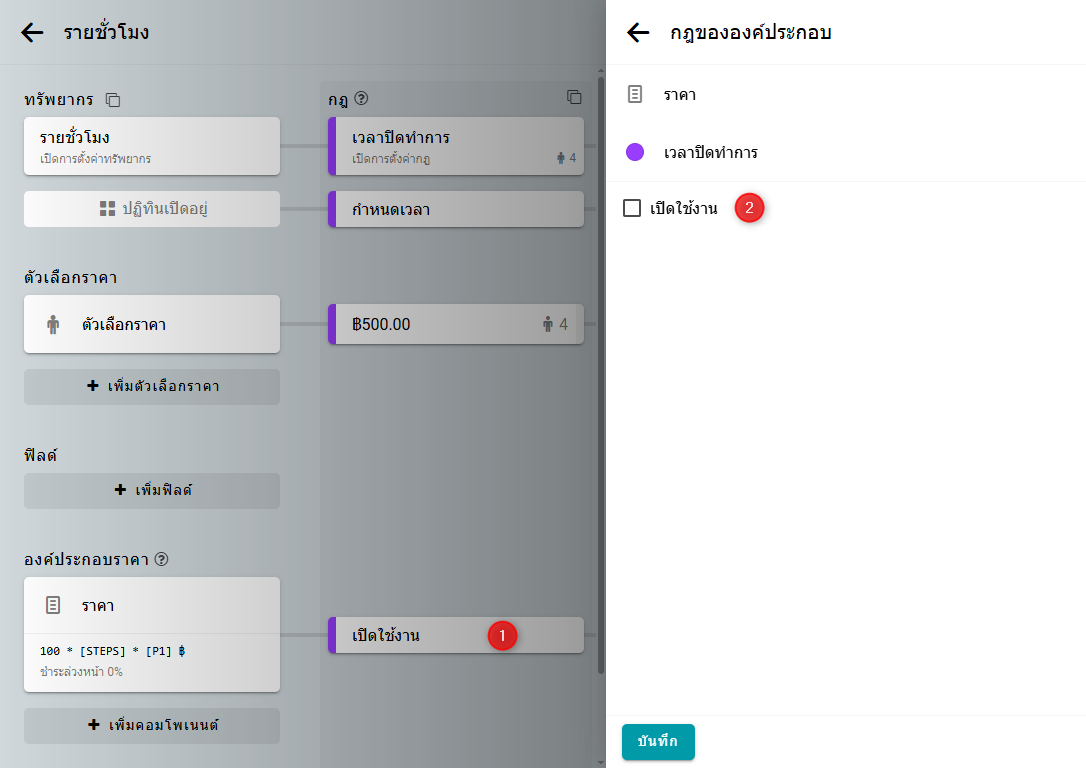Click purple circle beside เวลาปิดทำการ

click(x=634, y=153)
